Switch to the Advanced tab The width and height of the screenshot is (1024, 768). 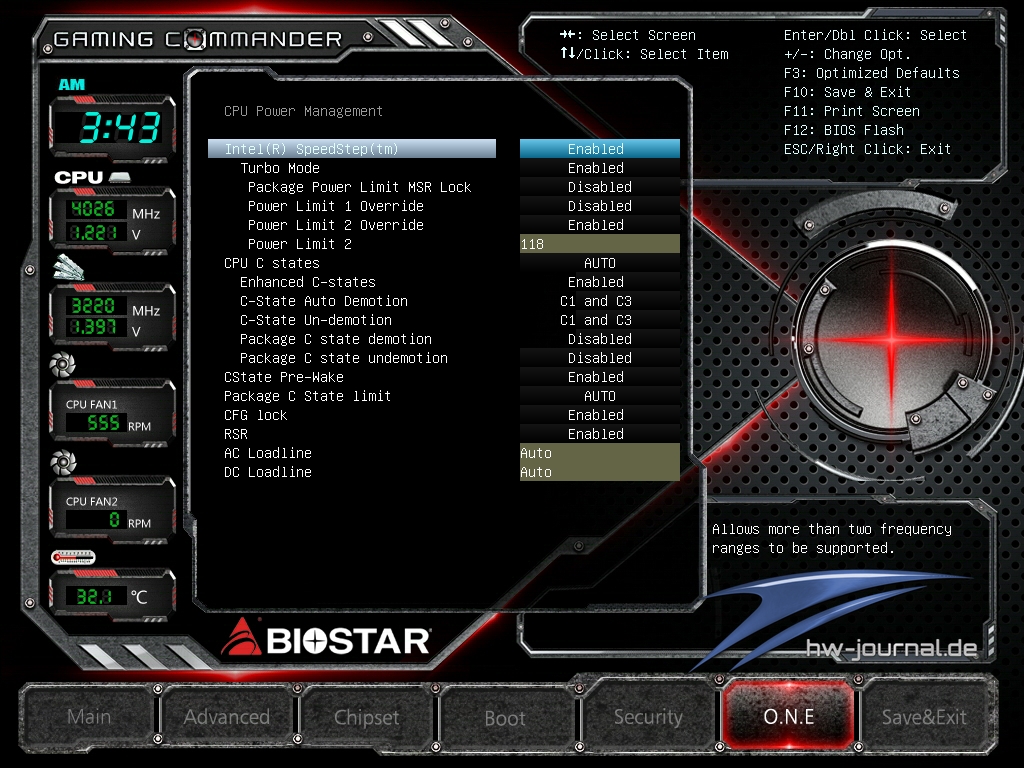pos(227,716)
